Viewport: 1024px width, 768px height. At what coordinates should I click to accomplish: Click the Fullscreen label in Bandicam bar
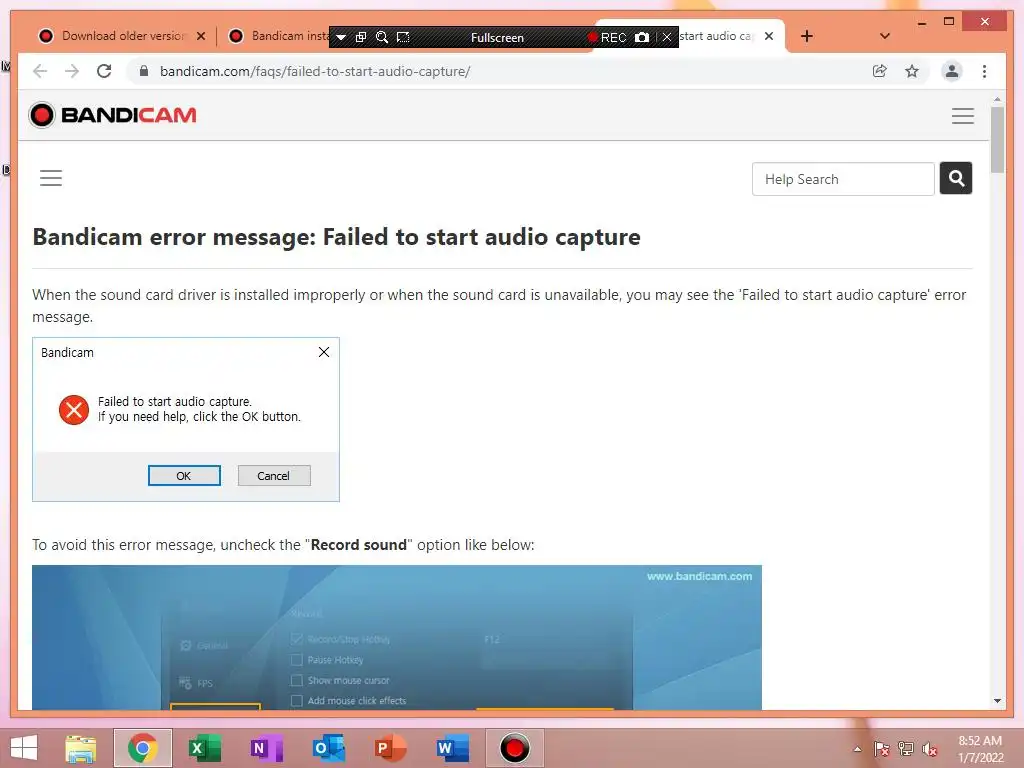[497, 38]
